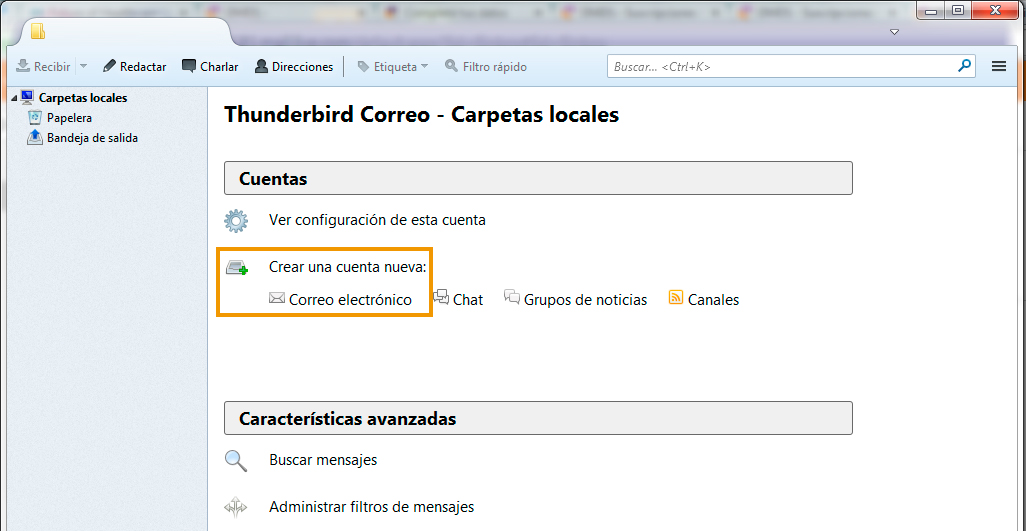Create a Grupos de noticias account
Viewport: 1026px width, 531px height.
coord(586,300)
